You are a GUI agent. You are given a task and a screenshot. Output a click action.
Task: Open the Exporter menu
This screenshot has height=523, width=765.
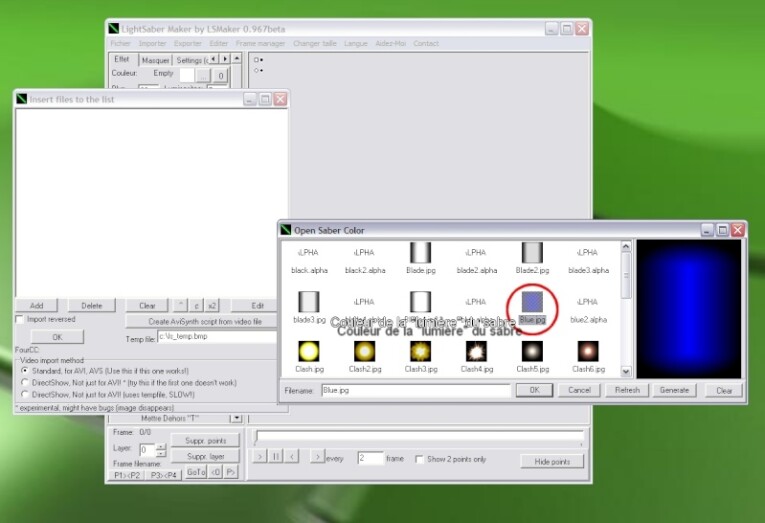(188, 43)
